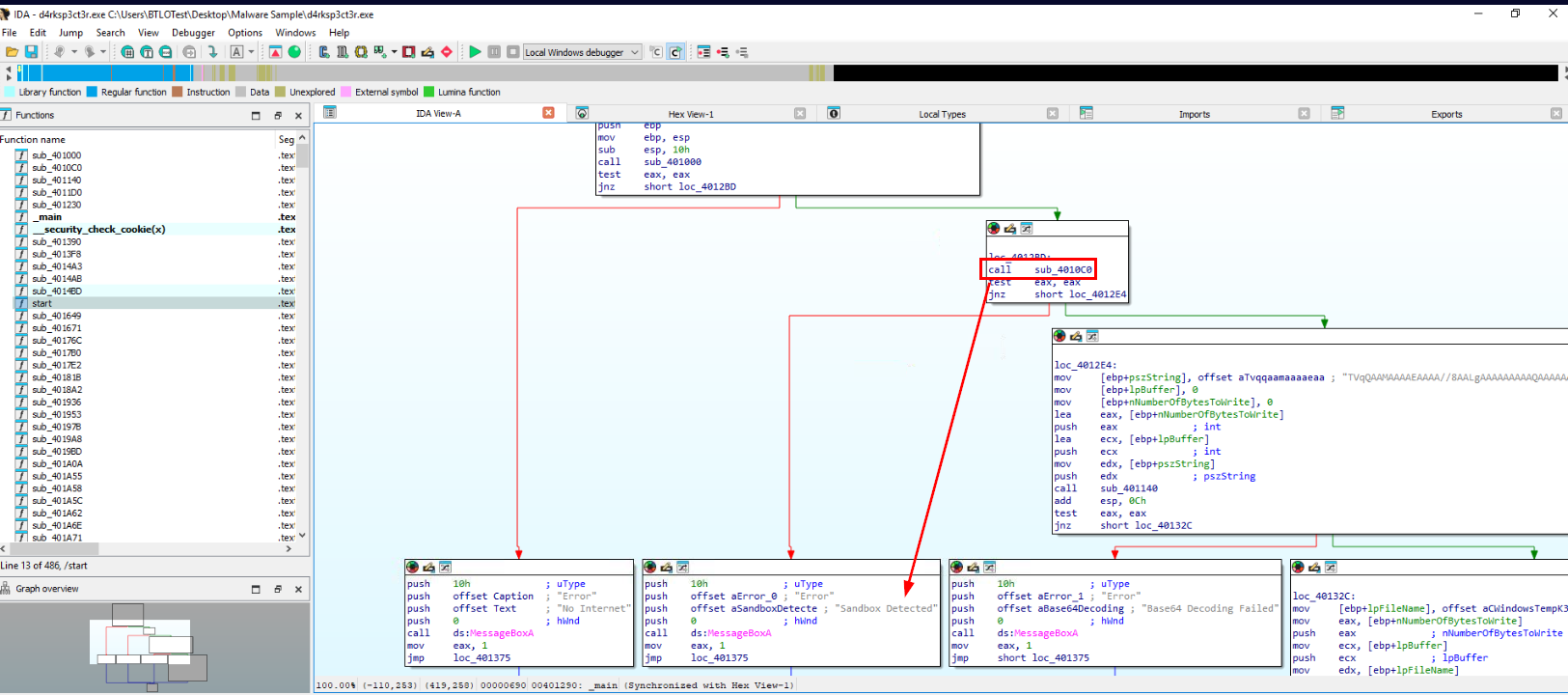Click the Save database floppy icon
This screenshot has width=1568, height=695.
pyautogui.click(x=31, y=52)
